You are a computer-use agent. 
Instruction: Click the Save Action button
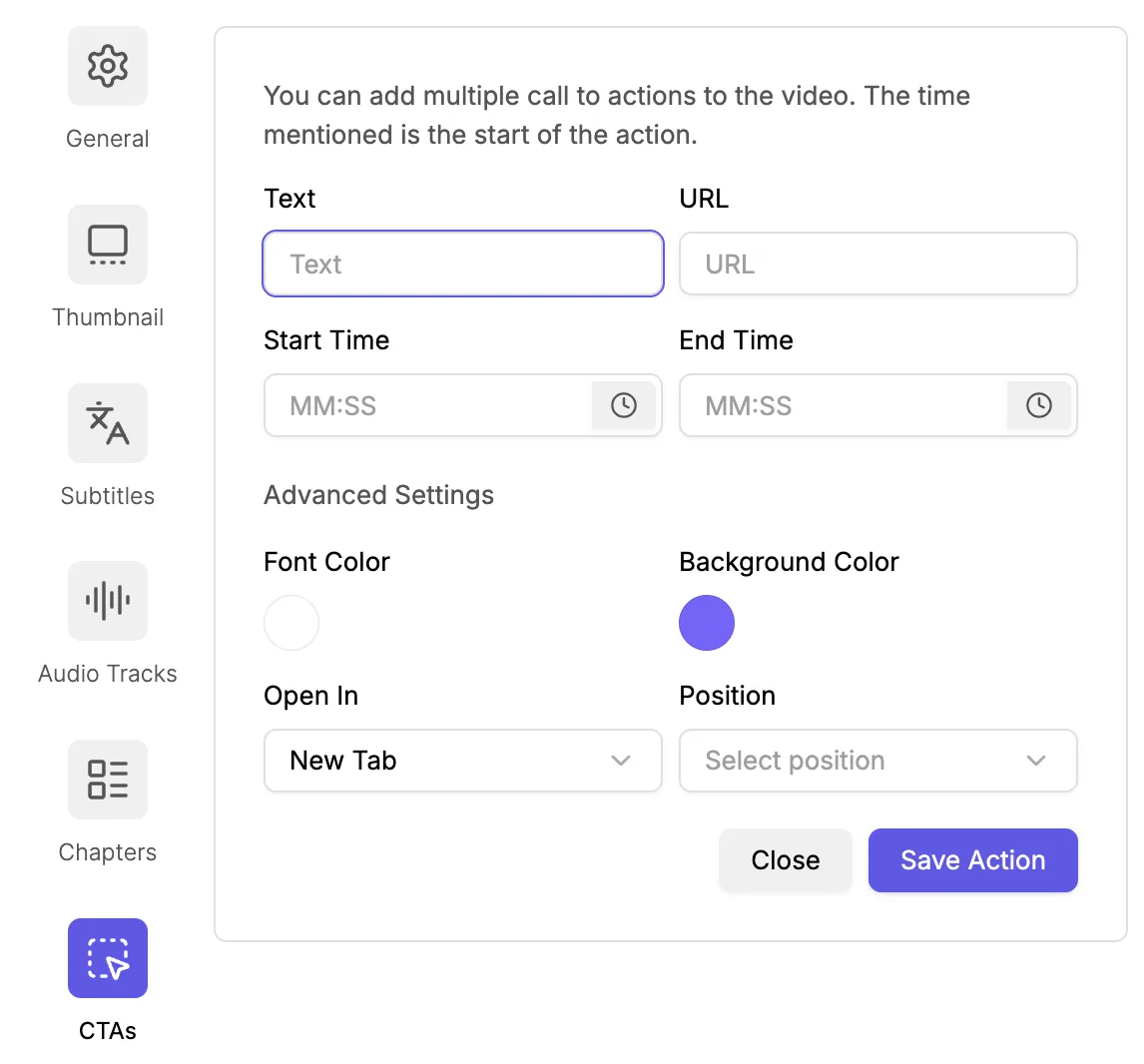pyautogui.click(x=973, y=860)
